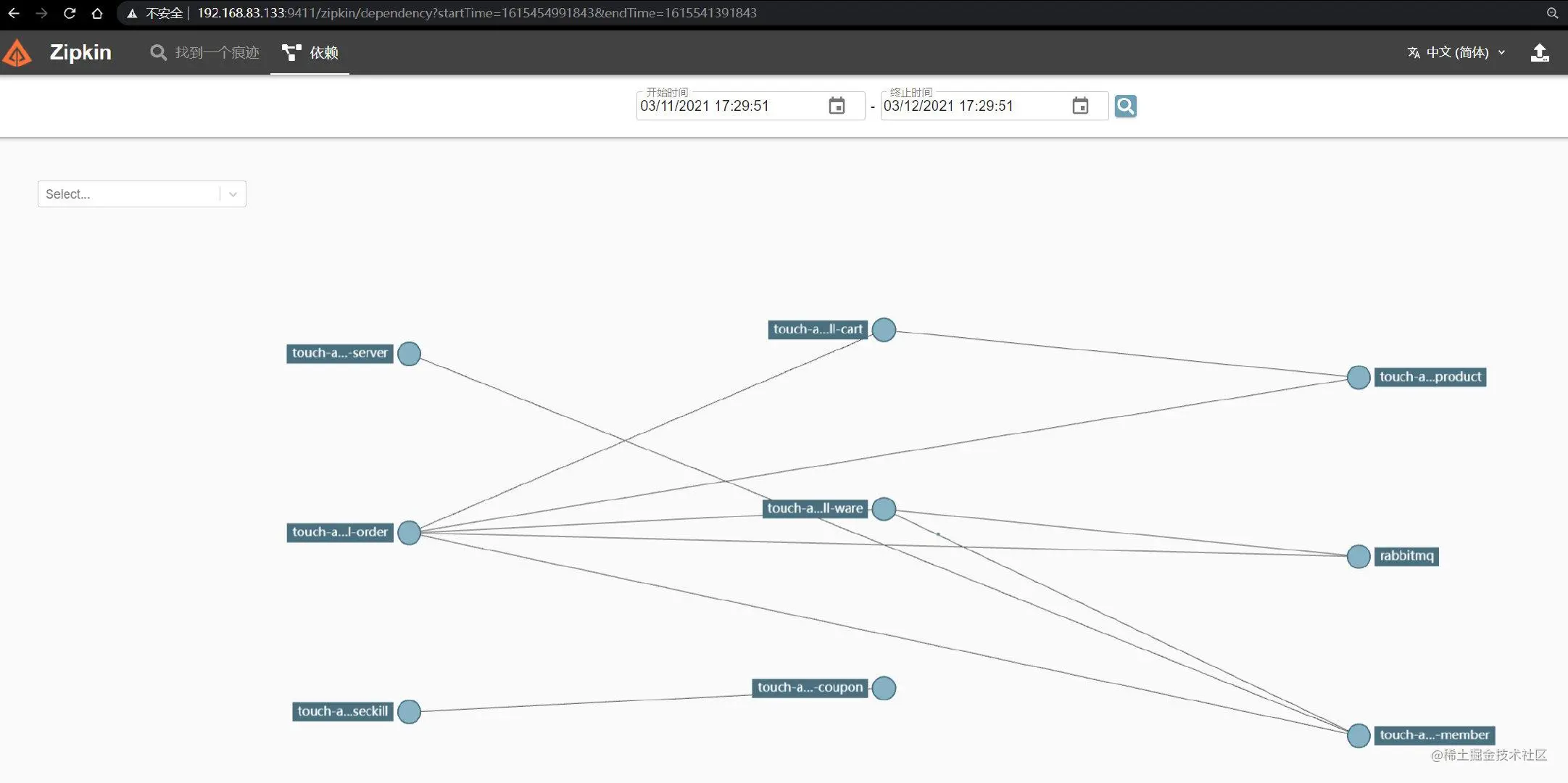Select the 依赖 tab
This screenshot has width=1568, height=783.
click(x=310, y=53)
